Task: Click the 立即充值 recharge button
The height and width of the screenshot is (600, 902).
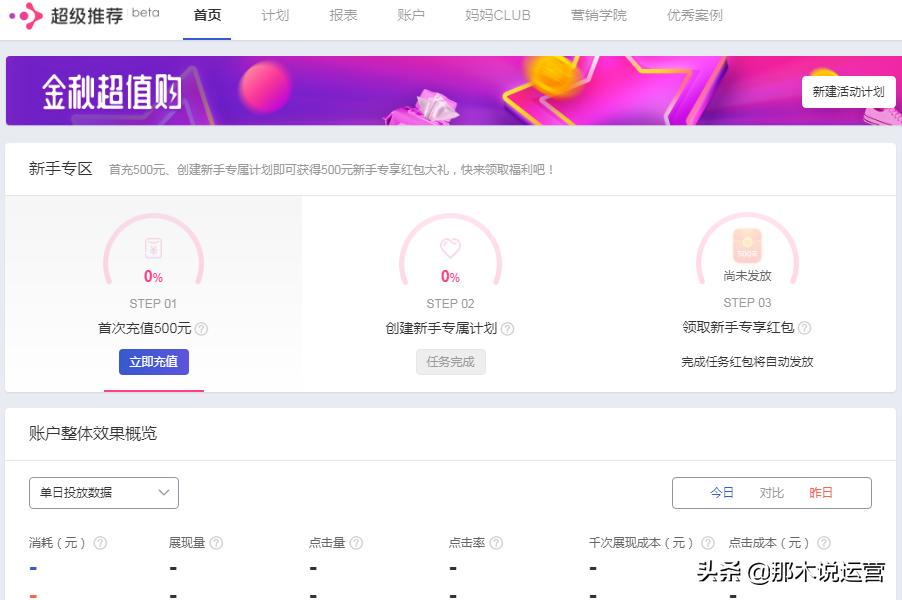Action: click(x=152, y=362)
